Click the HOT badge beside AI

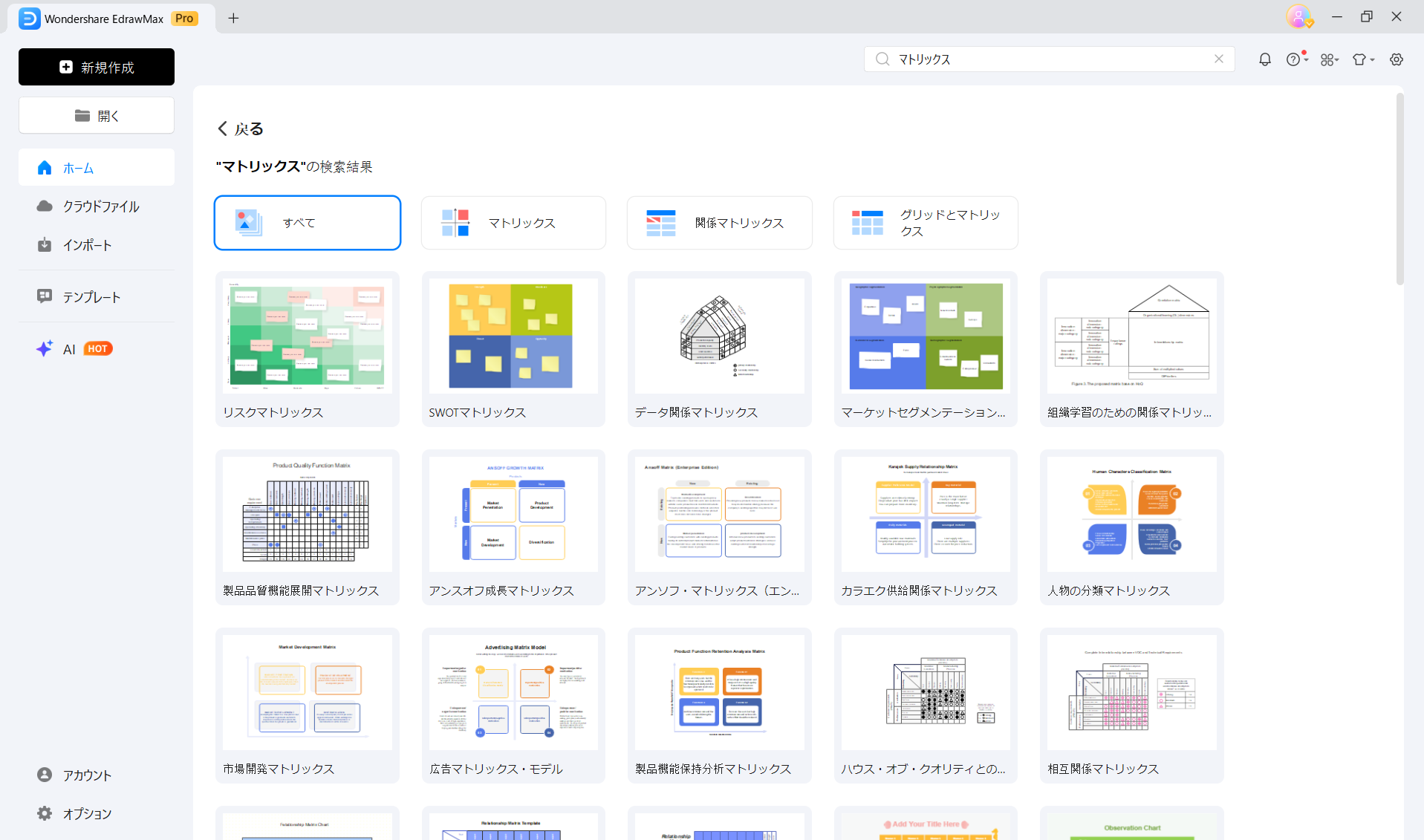97,348
